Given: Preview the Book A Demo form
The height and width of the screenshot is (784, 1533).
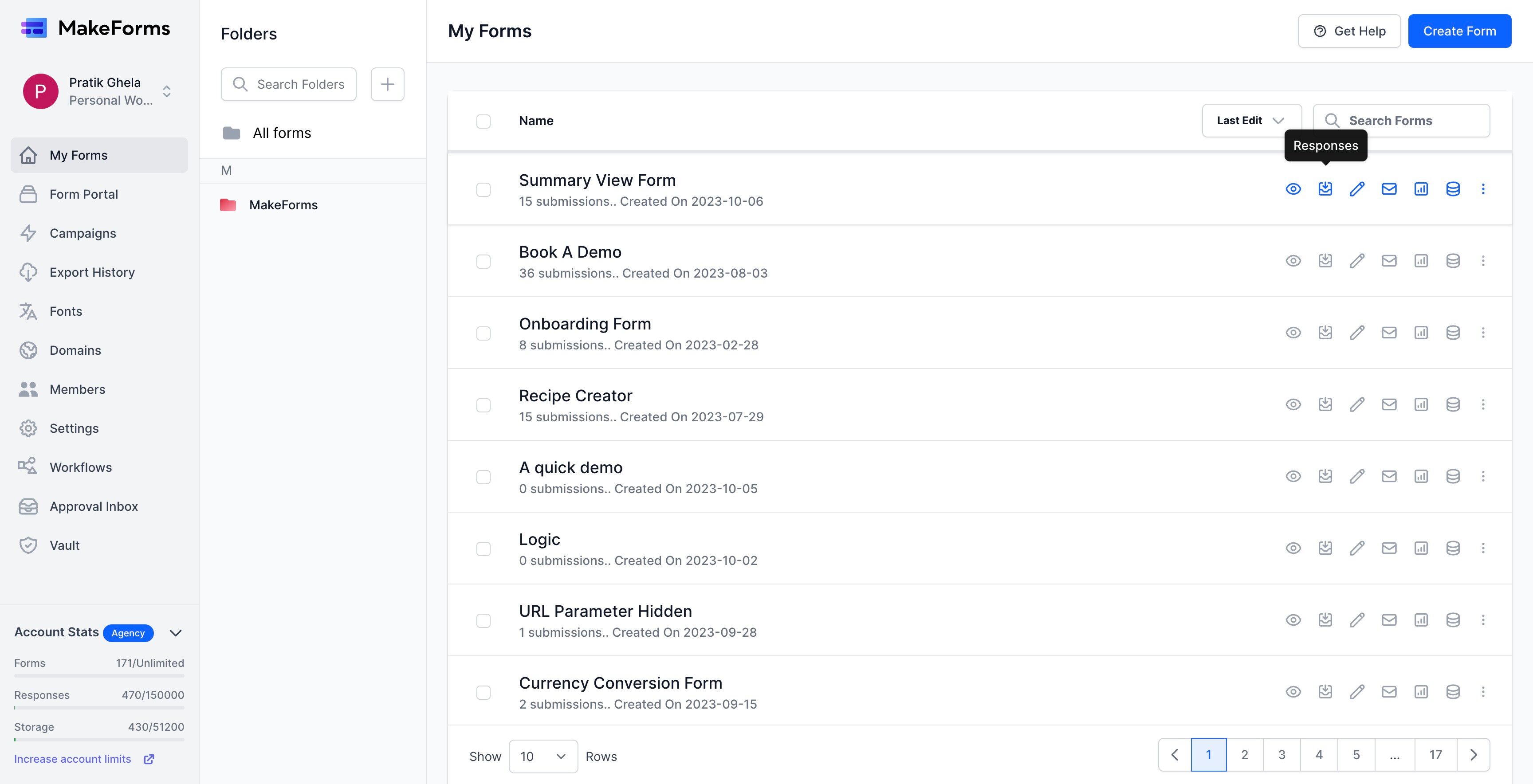Looking at the screenshot, I should coord(1293,261).
